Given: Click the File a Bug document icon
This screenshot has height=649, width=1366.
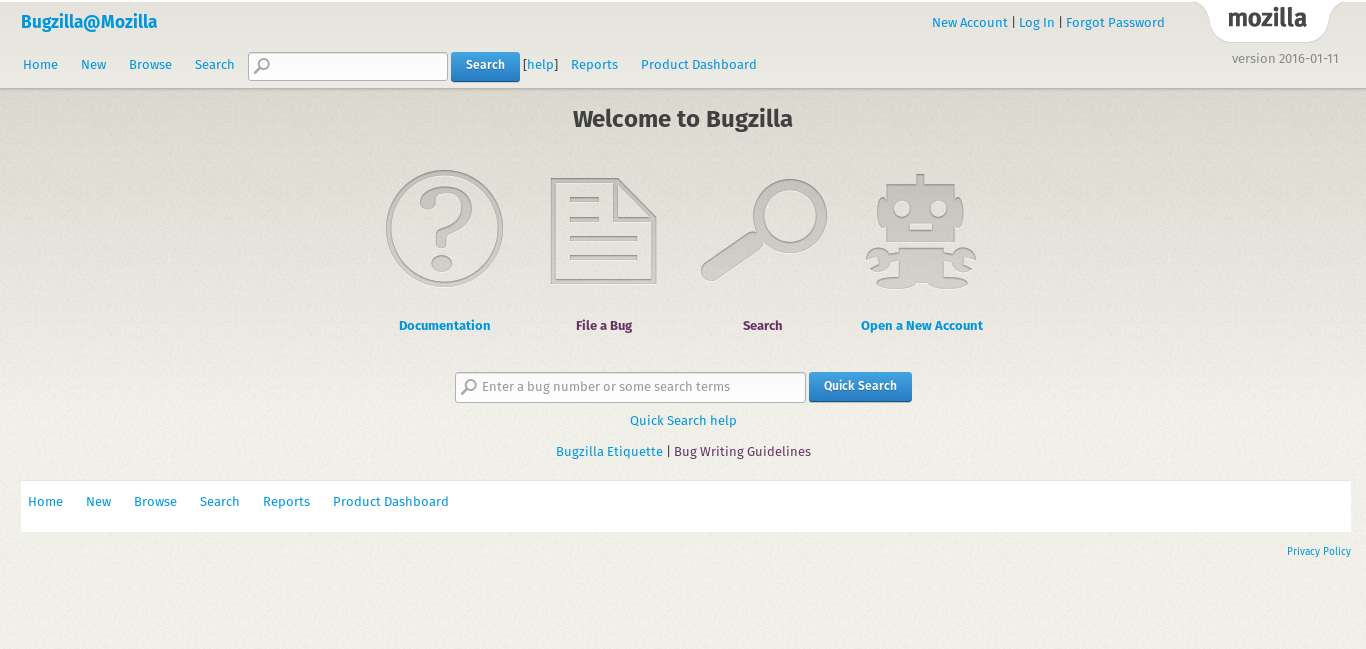Looking at the screenshot, I should [603, 231].
